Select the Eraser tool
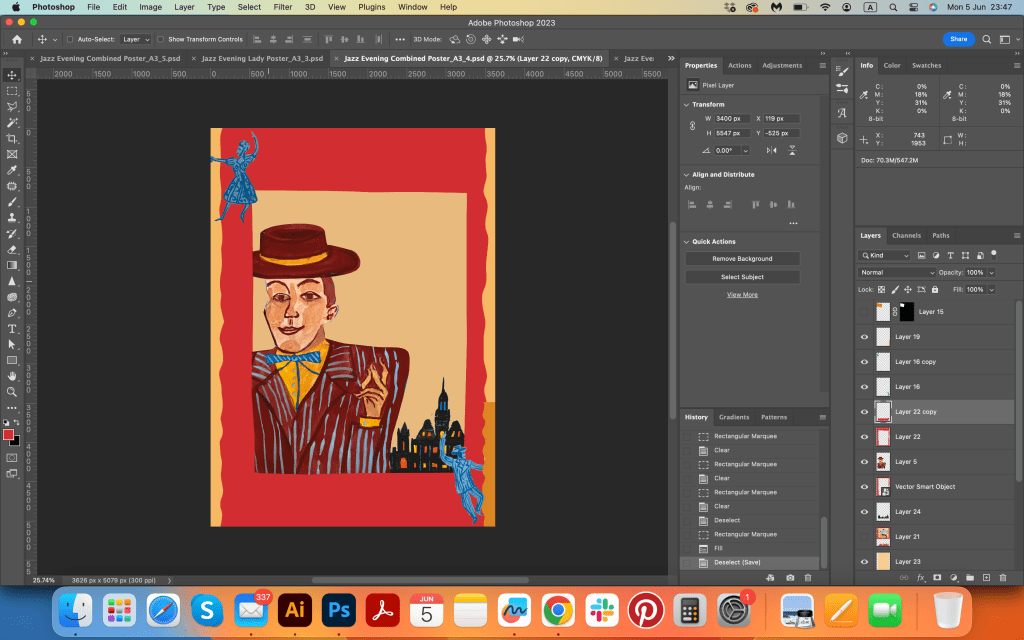 [x=12, y=249]
